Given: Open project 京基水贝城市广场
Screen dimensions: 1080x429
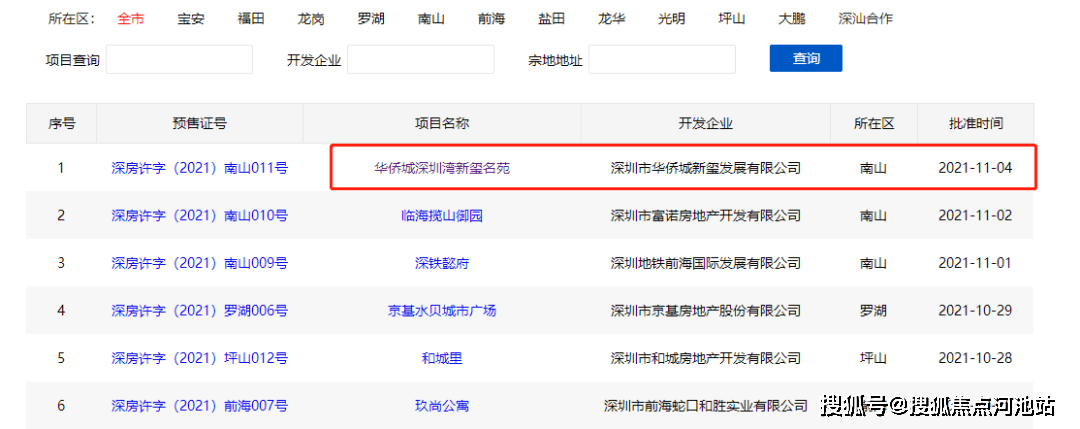Looking at the screenshot, I should coord(442,310).
